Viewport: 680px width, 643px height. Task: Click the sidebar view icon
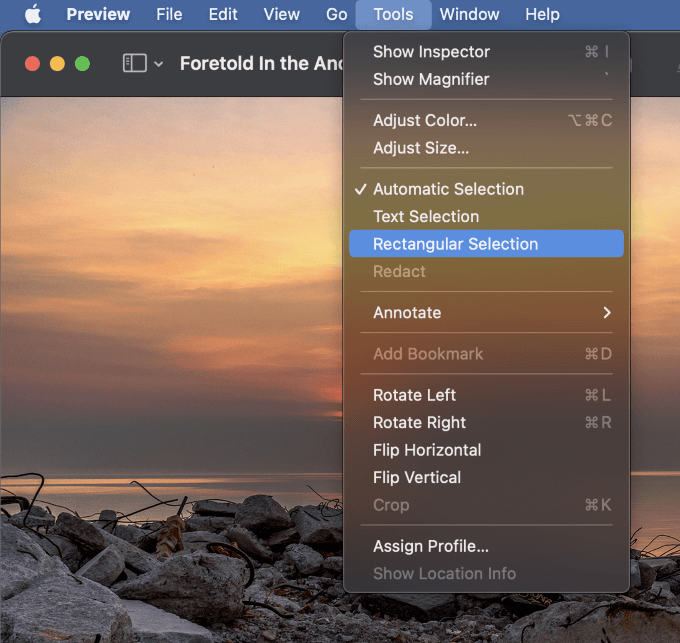pyautogui.click(x=134, y=63)
